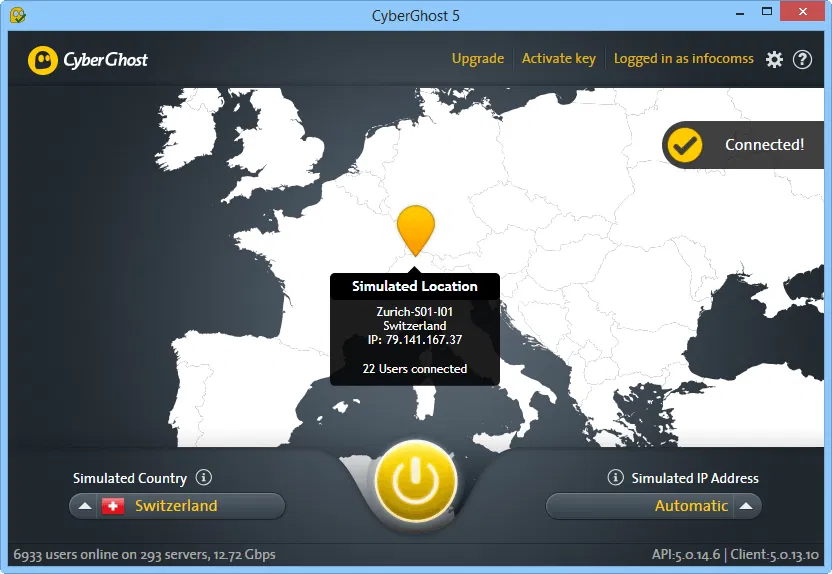Expand the Simulated IP Address arrow
The height and width of the screenshot is (574, 832).
pyautogui.click(x=746, y=506)
